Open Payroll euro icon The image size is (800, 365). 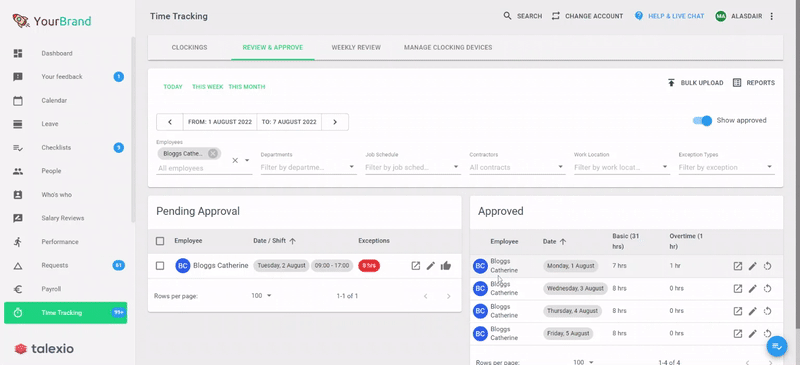18,289
